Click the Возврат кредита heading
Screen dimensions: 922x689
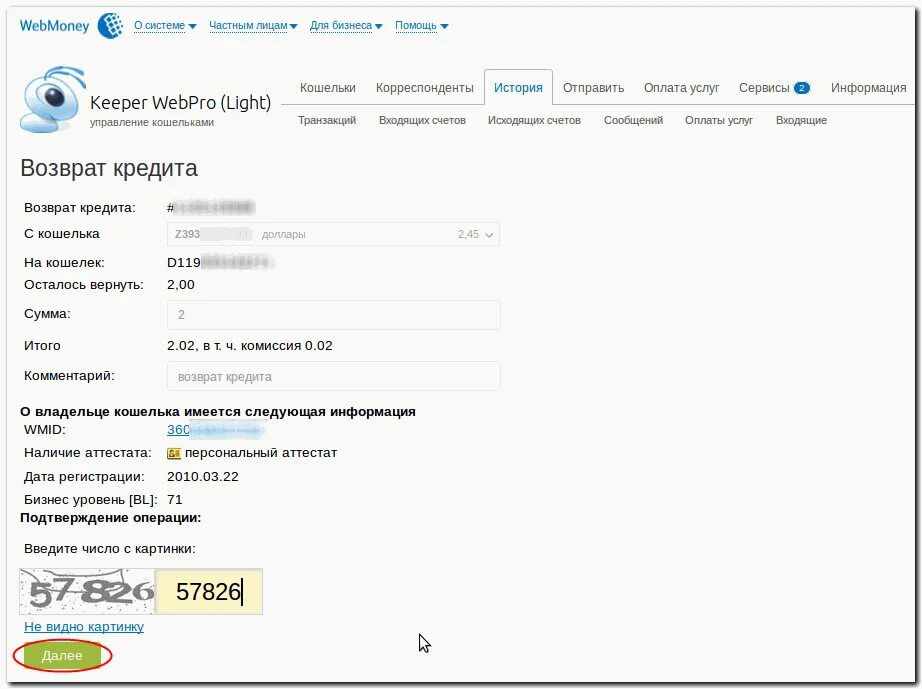click(109, 169)
